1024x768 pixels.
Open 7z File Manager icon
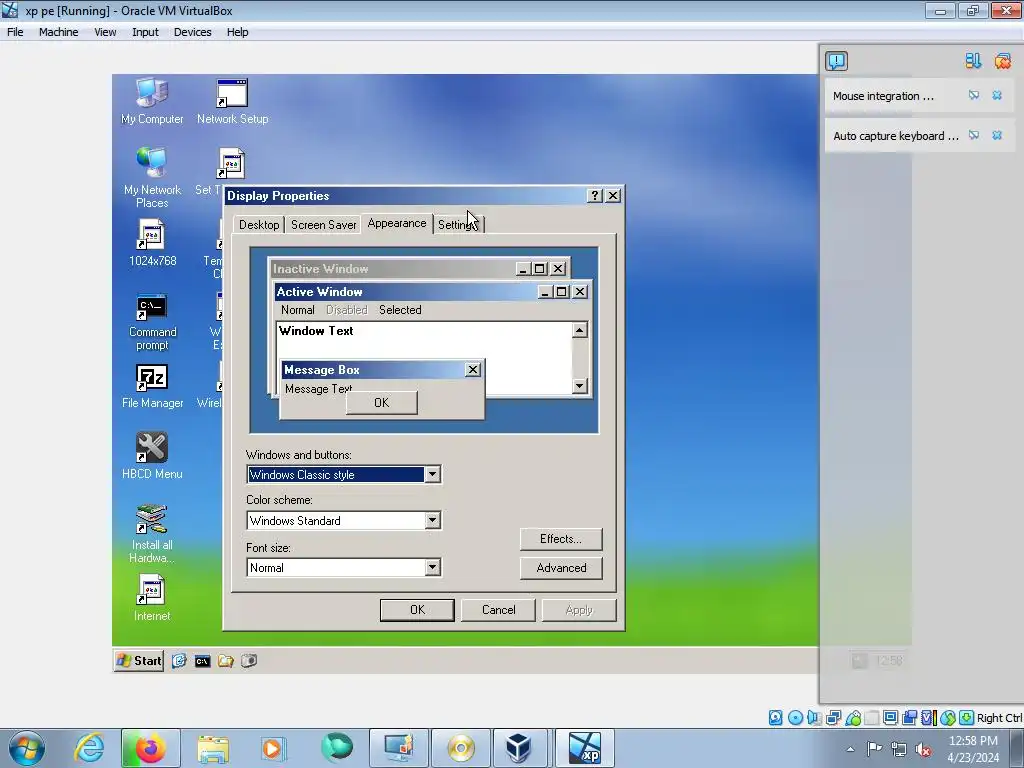pos(152,386)
